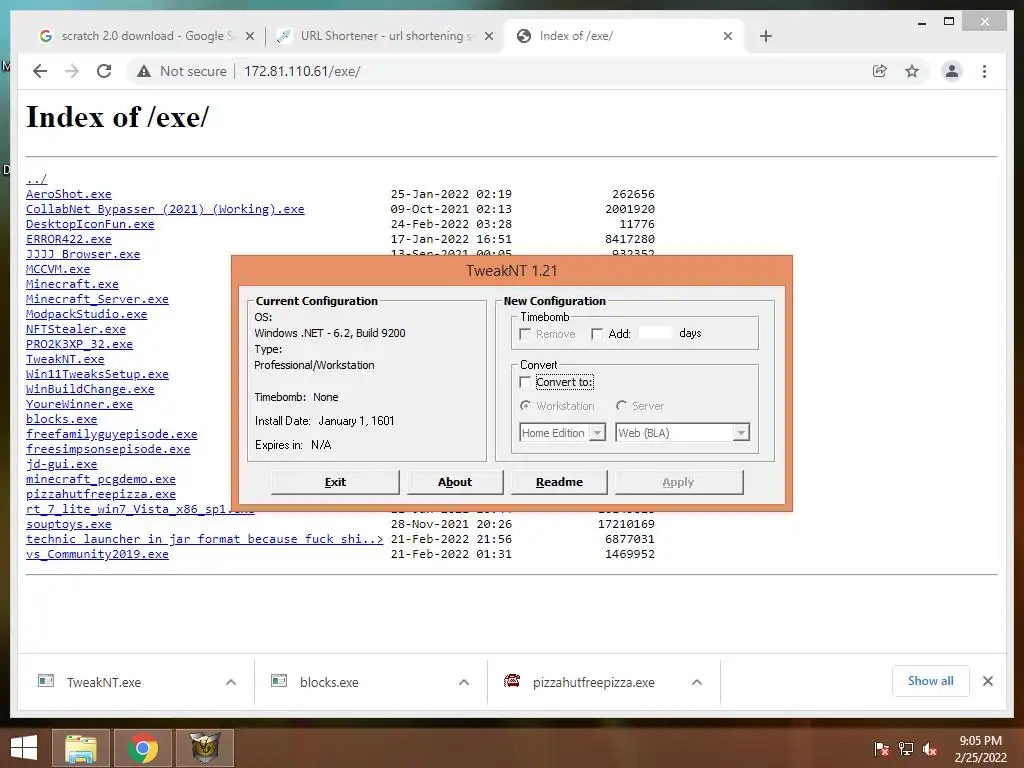This screenshot has height=768, width=1024.
Task: Click the YoureWinner.exe link
Action: pos(80,404)
